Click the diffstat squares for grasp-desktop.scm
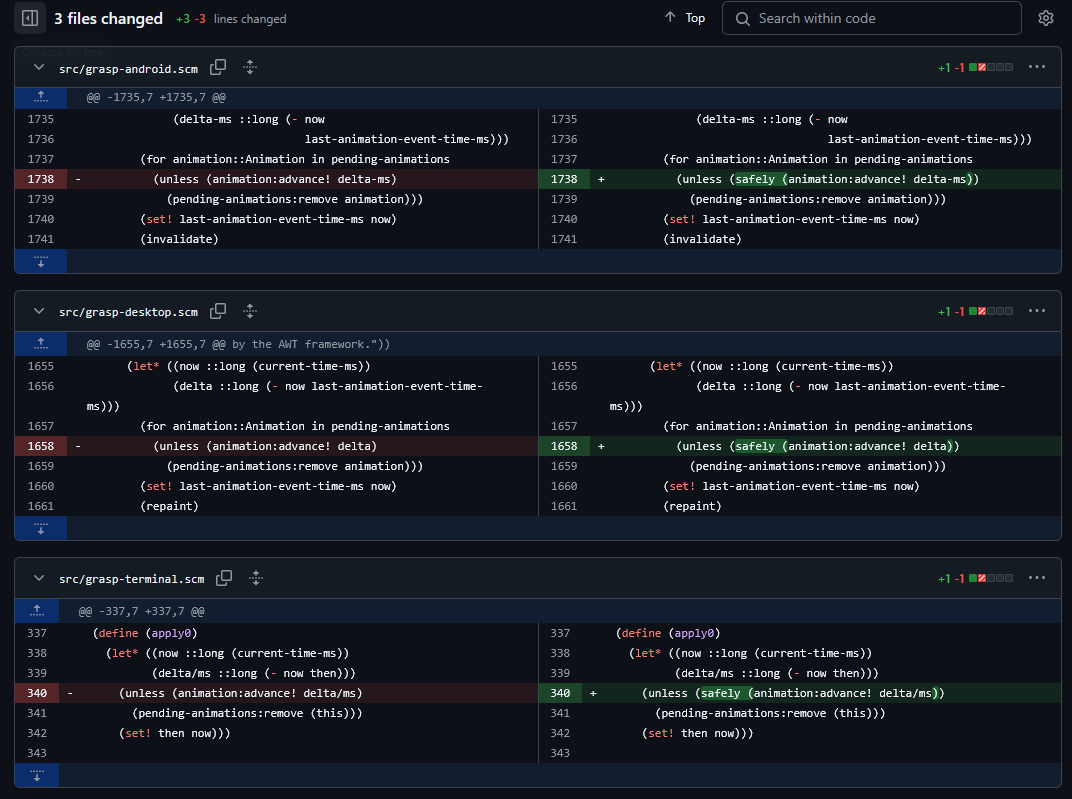The height and width of the screenshot is (799, 1072). pos(991,311)
